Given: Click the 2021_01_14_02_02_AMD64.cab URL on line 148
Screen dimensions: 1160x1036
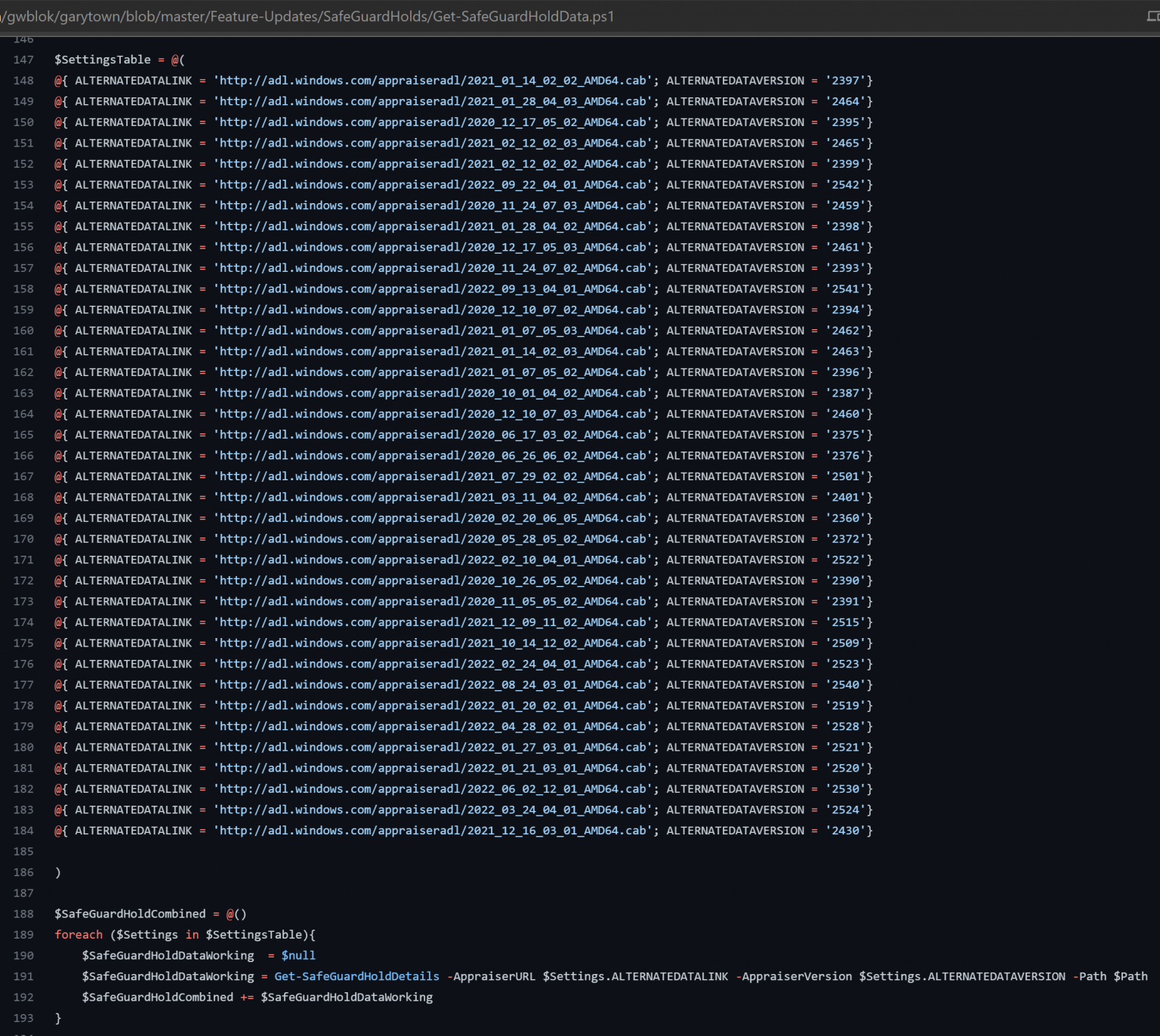Looking at the screenshot, I should click(x=434, y=80).
